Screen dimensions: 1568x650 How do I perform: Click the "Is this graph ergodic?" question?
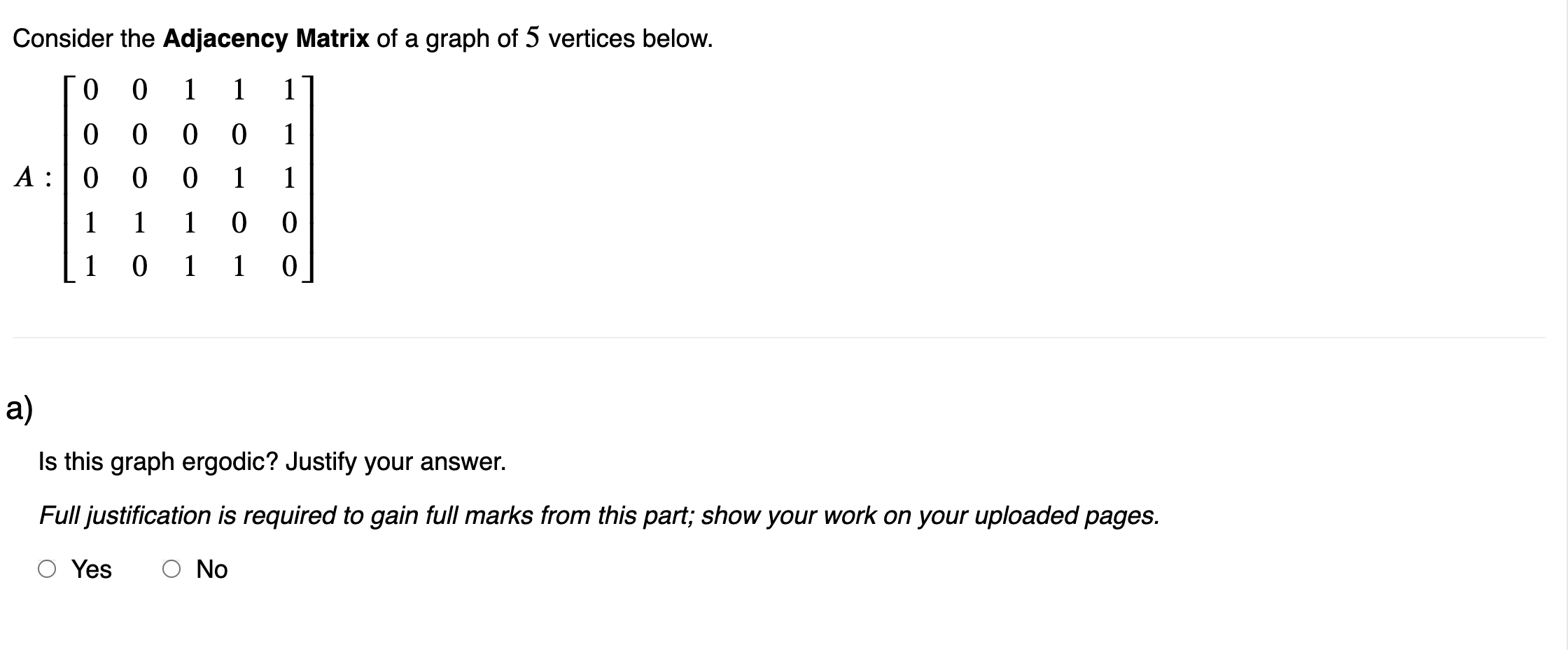159,462
